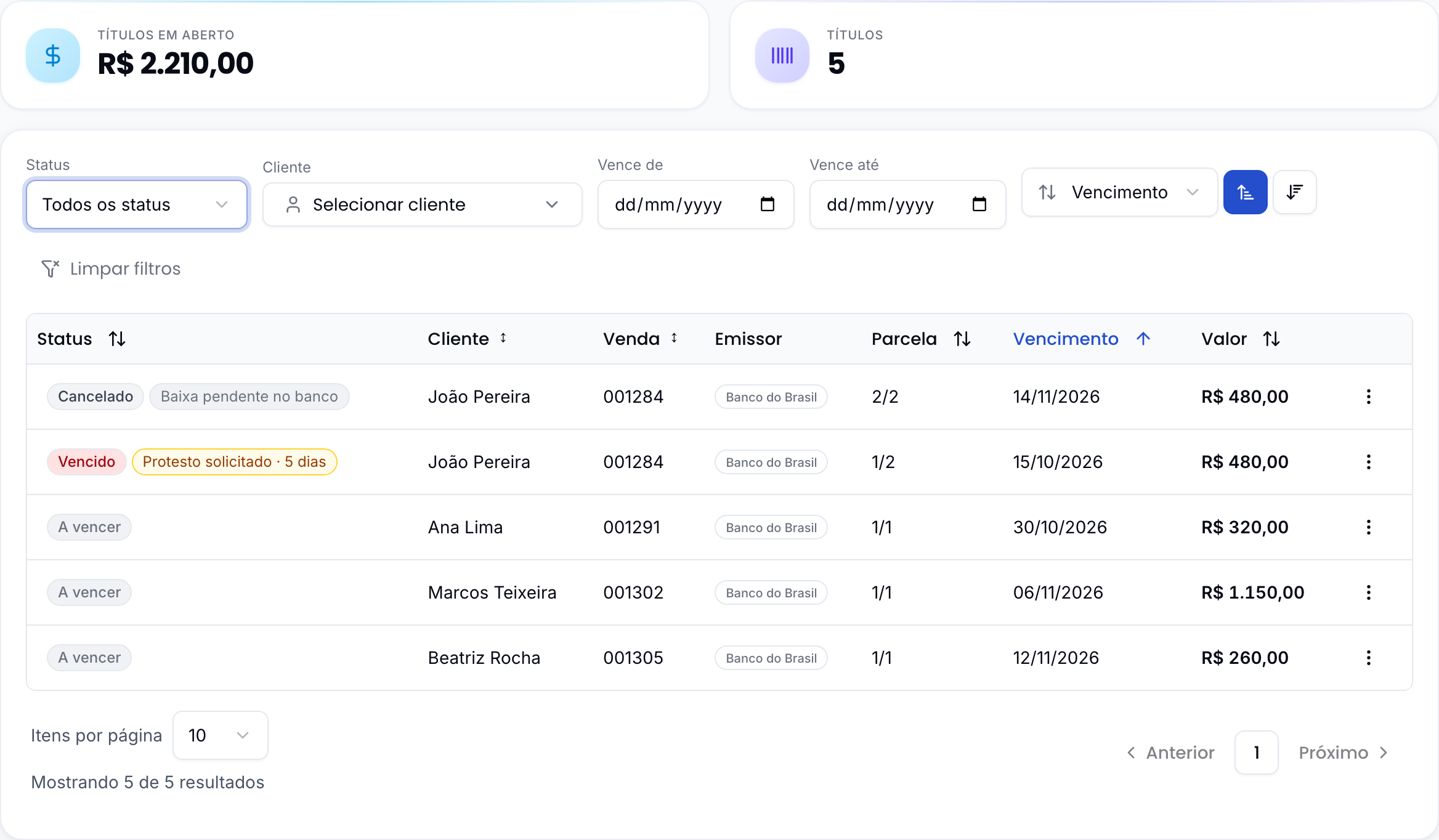This screenshot has height=840, width=1439.
Task: Open row actions menu for Vencido João Pereira
Action: coord(1368,462)
